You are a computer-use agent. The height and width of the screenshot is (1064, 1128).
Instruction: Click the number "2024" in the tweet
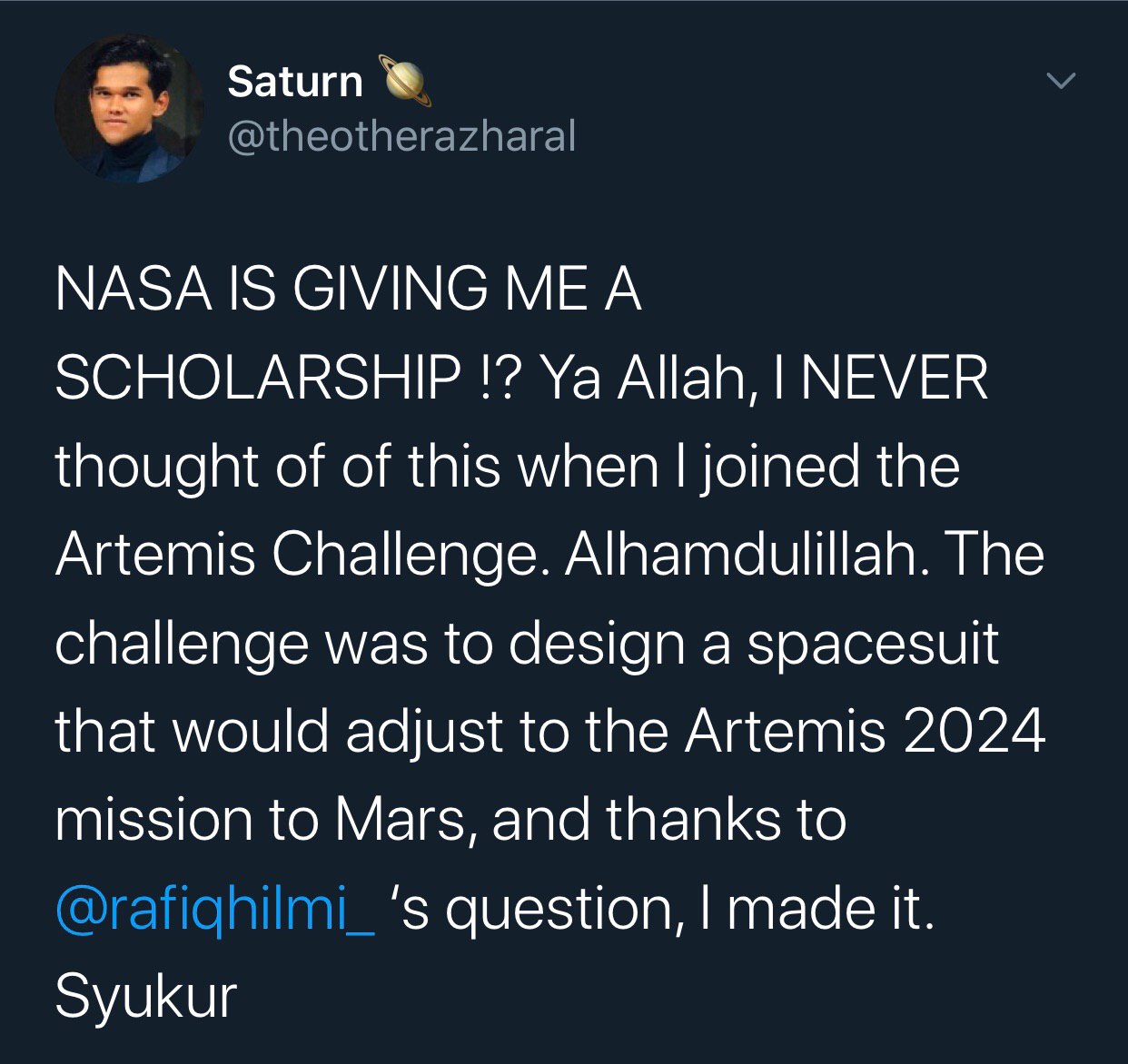coord(974,732)
